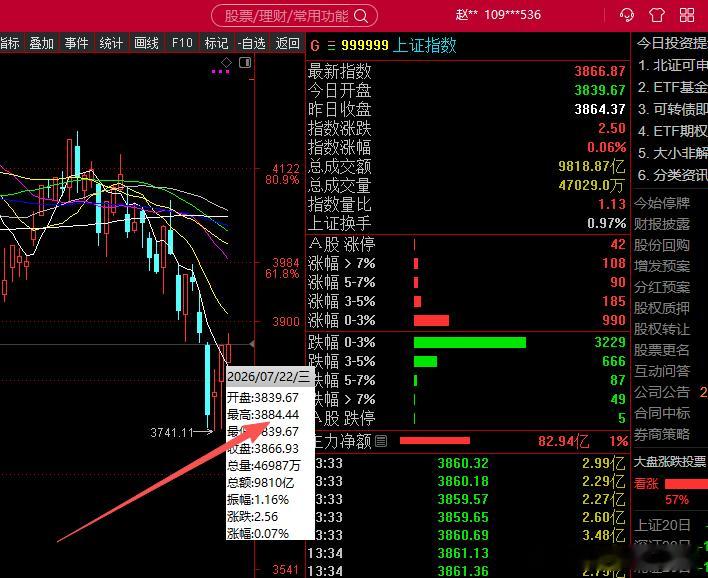Open news item 3. 可转债
This screenshot has height=578, width=708.
coord(672,109)
